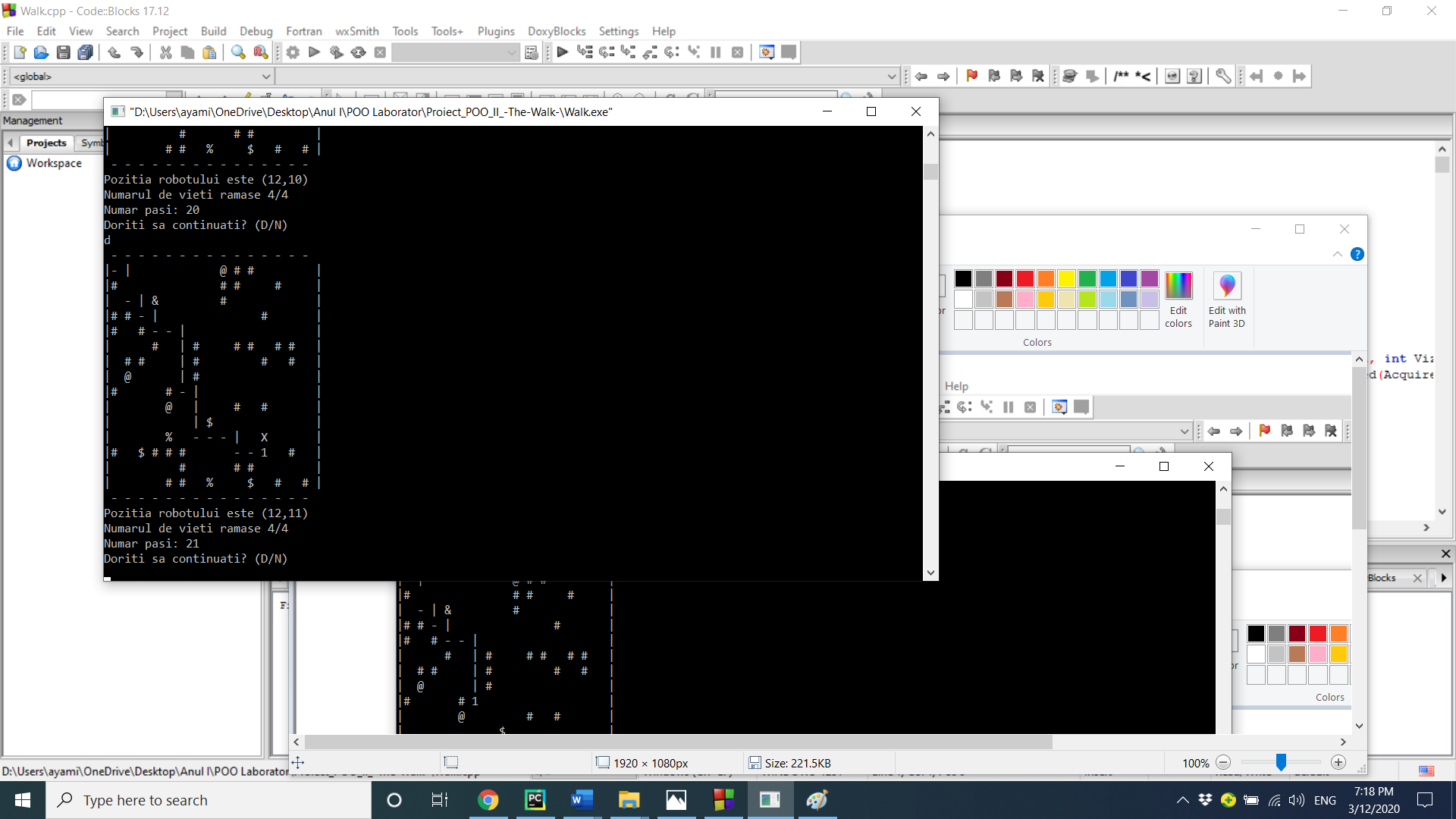Open the Plugins menu
The height and width of the screenshot is (819, 1456).
pyautogui.click(x=495, y=31)
